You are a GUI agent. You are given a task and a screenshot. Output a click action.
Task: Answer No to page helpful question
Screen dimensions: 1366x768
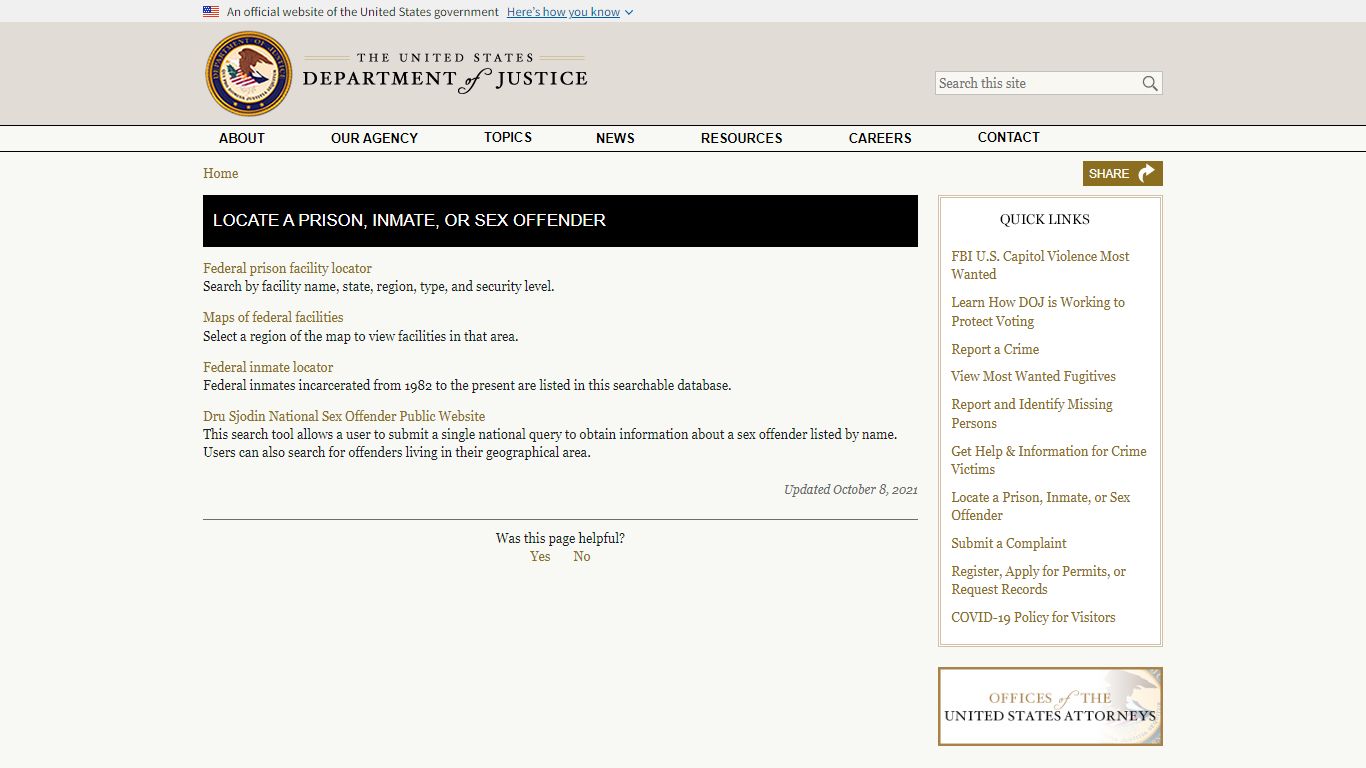pos(582,556)
